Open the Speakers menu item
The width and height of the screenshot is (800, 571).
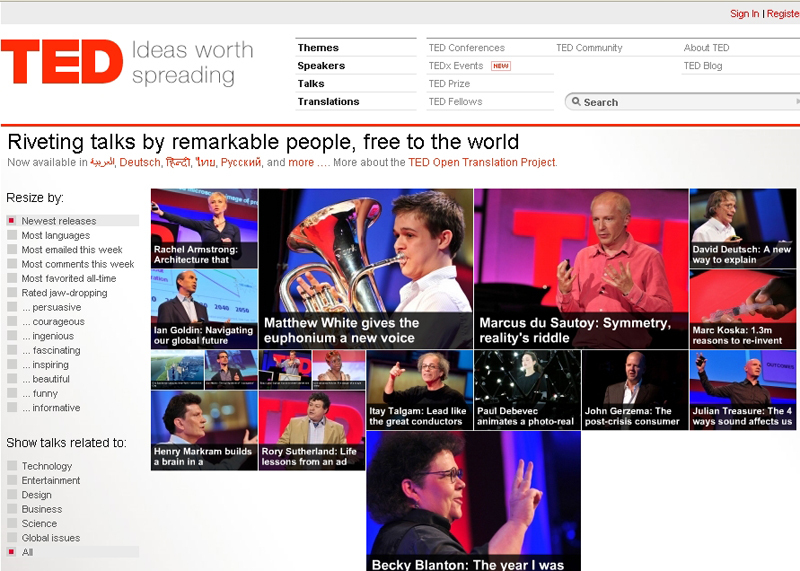pyautogui.click(x=321, y=65)
